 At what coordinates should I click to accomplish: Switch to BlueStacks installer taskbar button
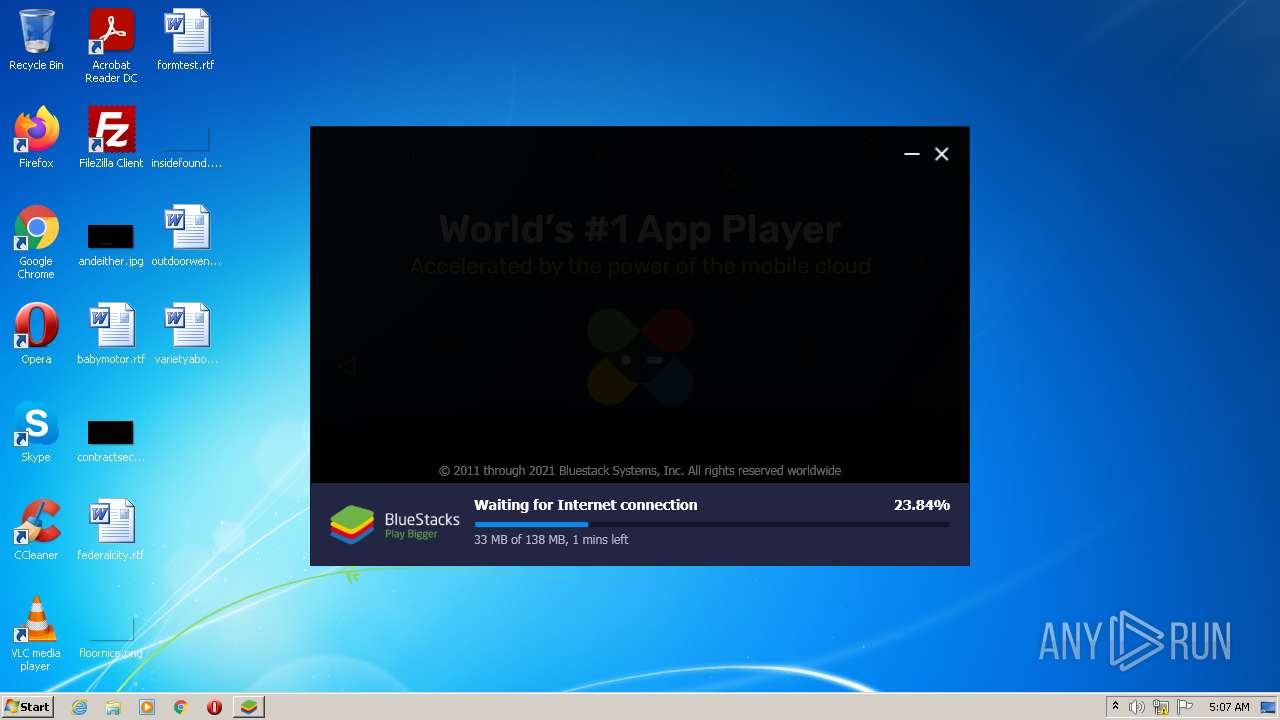click(x=249, y=707)
